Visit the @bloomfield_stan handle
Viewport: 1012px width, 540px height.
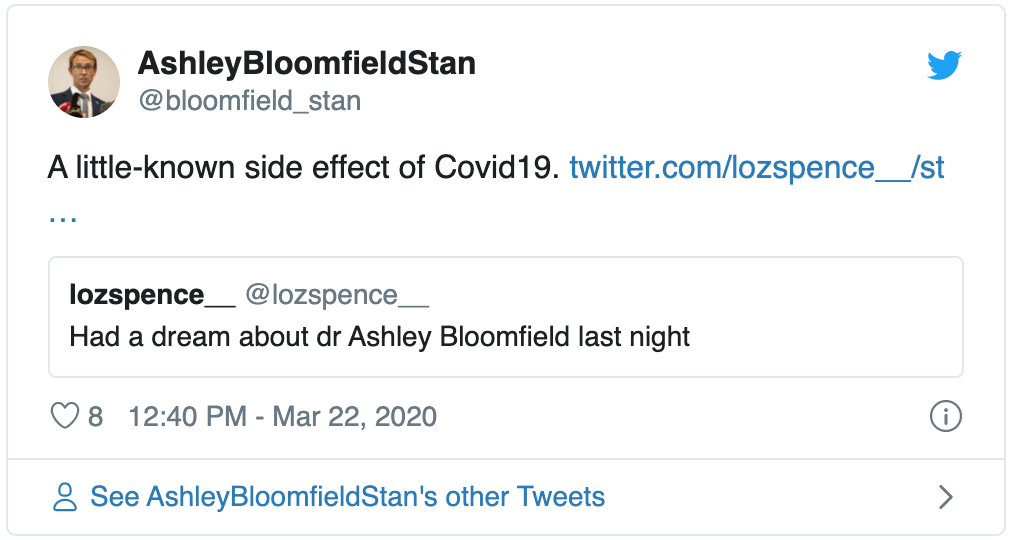250,101
